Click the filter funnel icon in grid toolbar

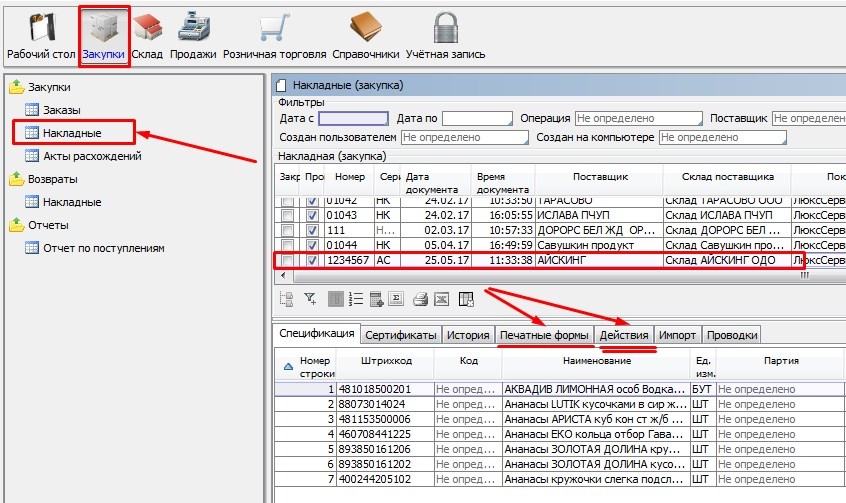point(309,298)
